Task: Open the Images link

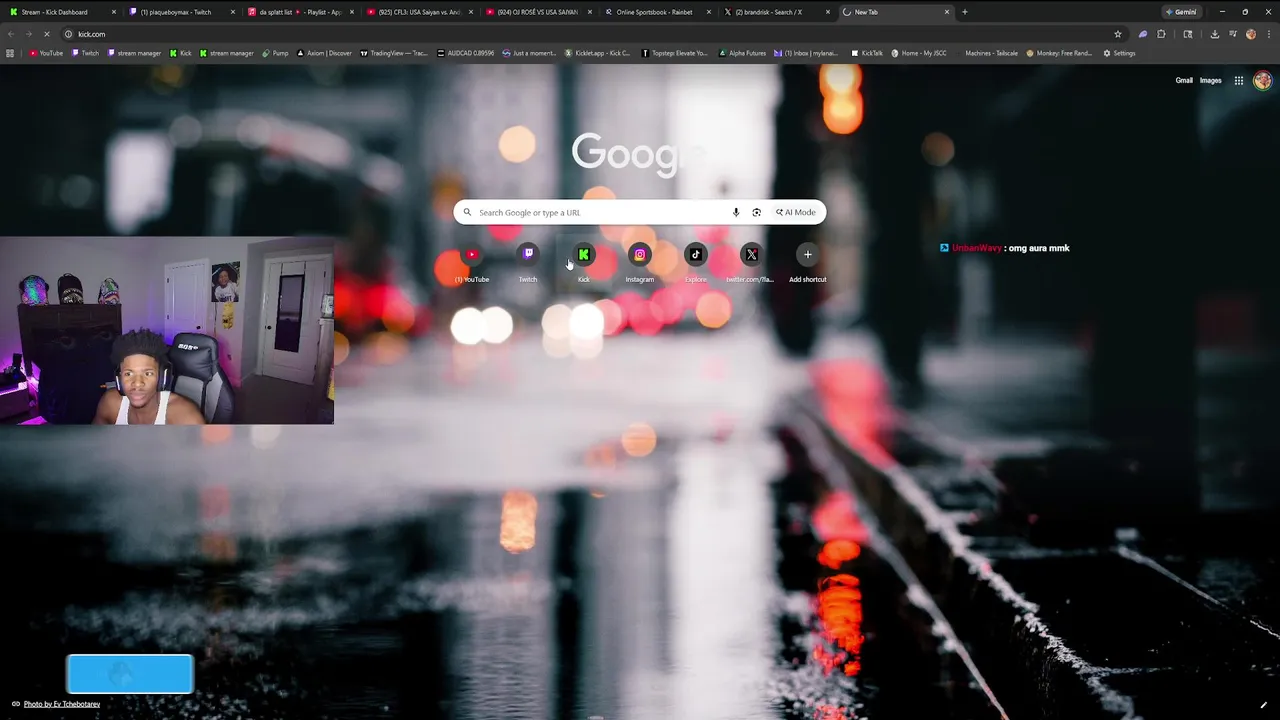Action: point(1210,81)
